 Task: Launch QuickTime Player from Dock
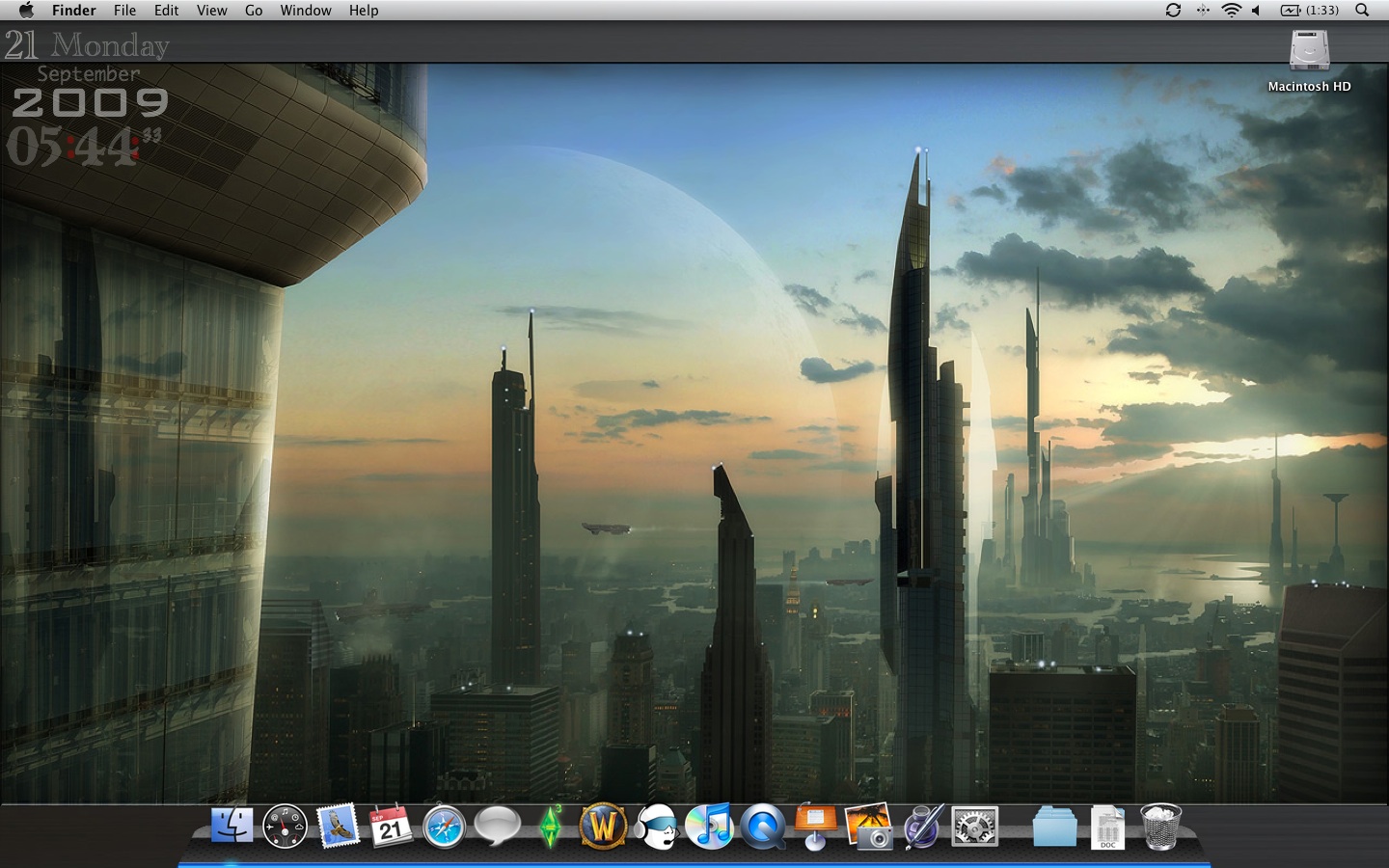(763, 827)
